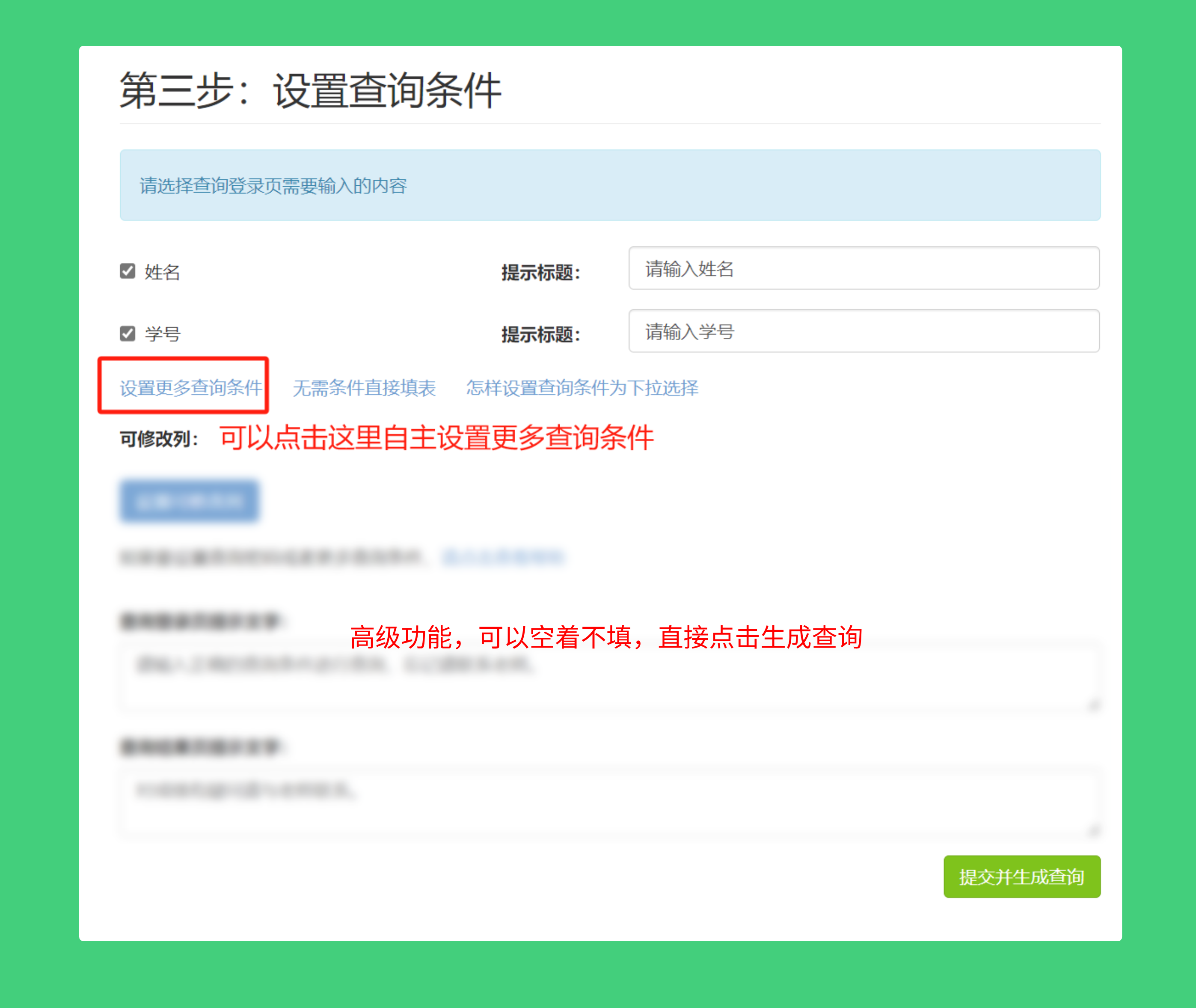1196x1008 pixels.
Task: Click the 提示标题 label beside 姓名
Action: pos(540,273)
